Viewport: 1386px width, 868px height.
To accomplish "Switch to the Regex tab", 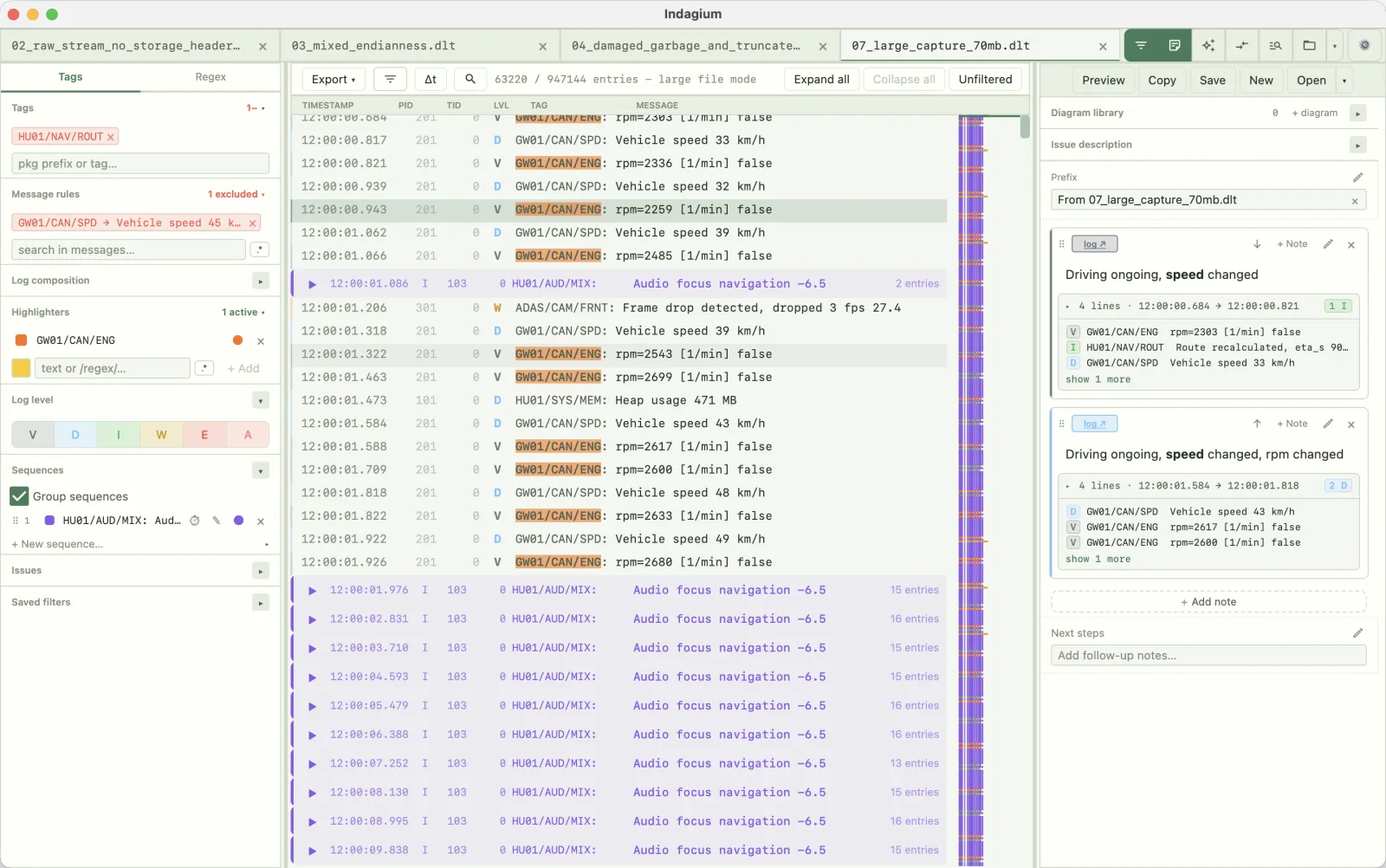I will [210, 77].
